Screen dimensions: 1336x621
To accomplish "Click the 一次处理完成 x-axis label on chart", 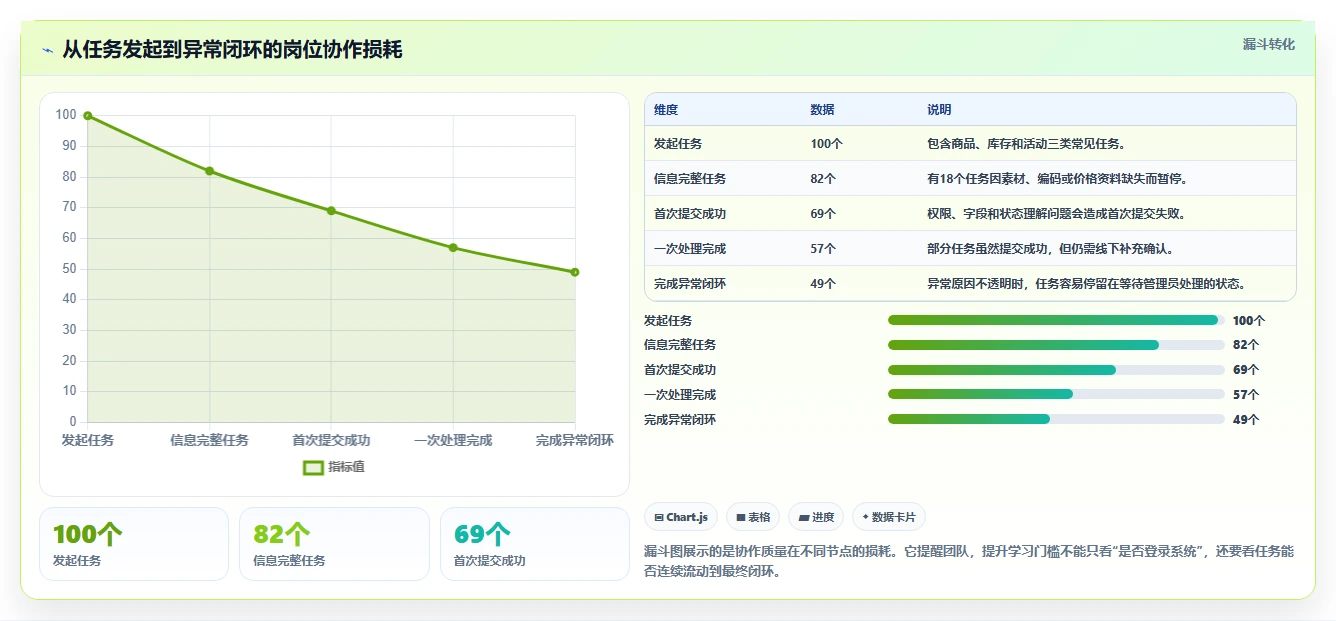I will (x=453, y=440).
